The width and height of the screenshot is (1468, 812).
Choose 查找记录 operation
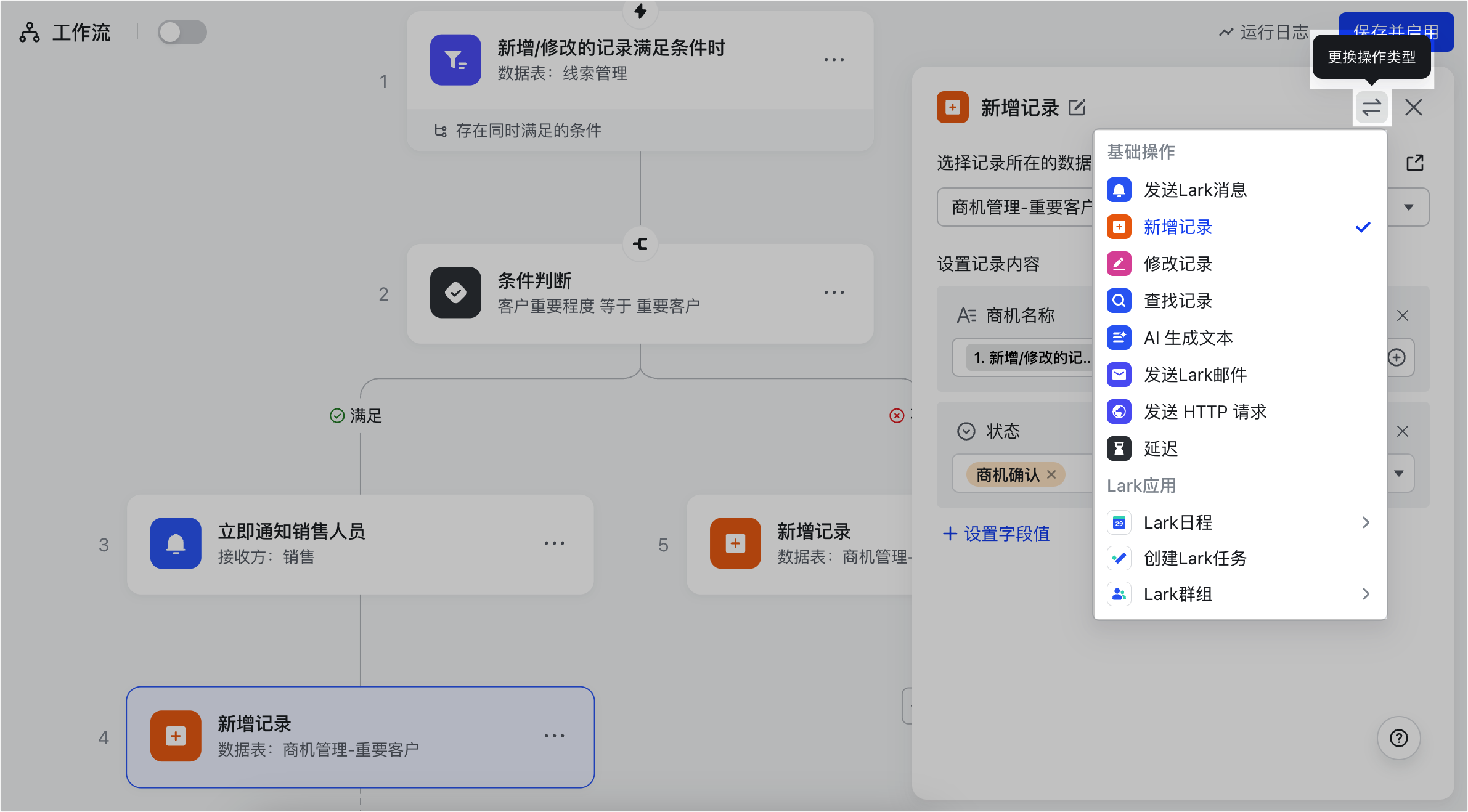tap(1240, 301)
